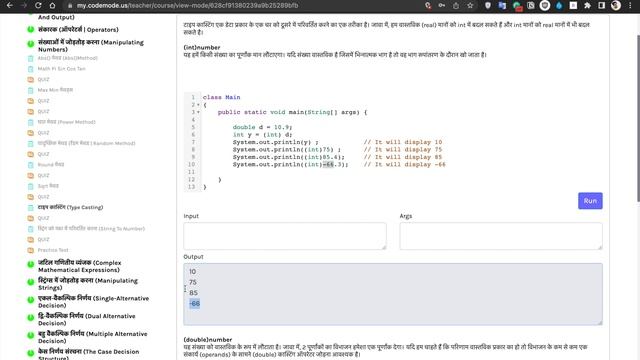The width and height of the screenshot is (640, 360).
Task: Open the Power Method lesson
Action: tap(67, 122)
